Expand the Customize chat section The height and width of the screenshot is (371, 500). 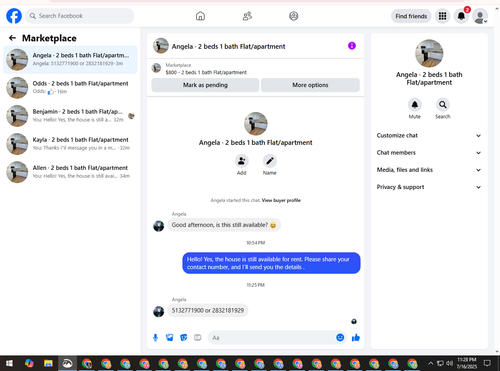coord(429,135)
